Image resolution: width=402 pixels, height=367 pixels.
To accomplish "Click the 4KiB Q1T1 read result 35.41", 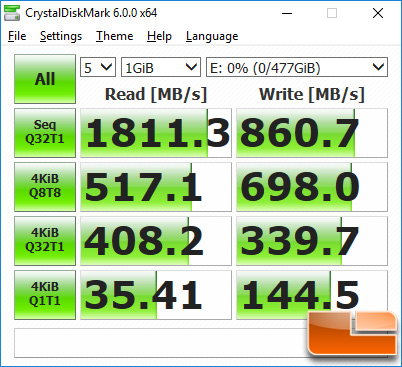I will click(156, 295).
